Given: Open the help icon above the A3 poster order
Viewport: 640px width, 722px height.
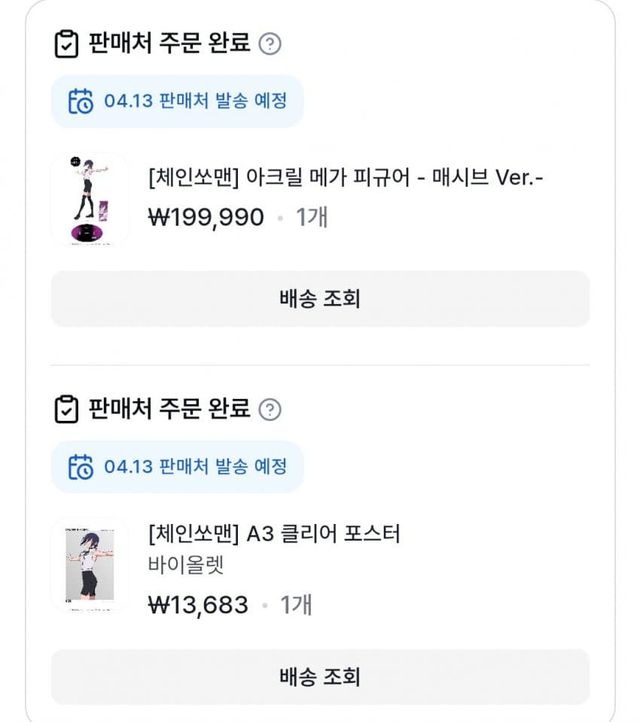Looking at the screenshot, I should coord(270,409).
